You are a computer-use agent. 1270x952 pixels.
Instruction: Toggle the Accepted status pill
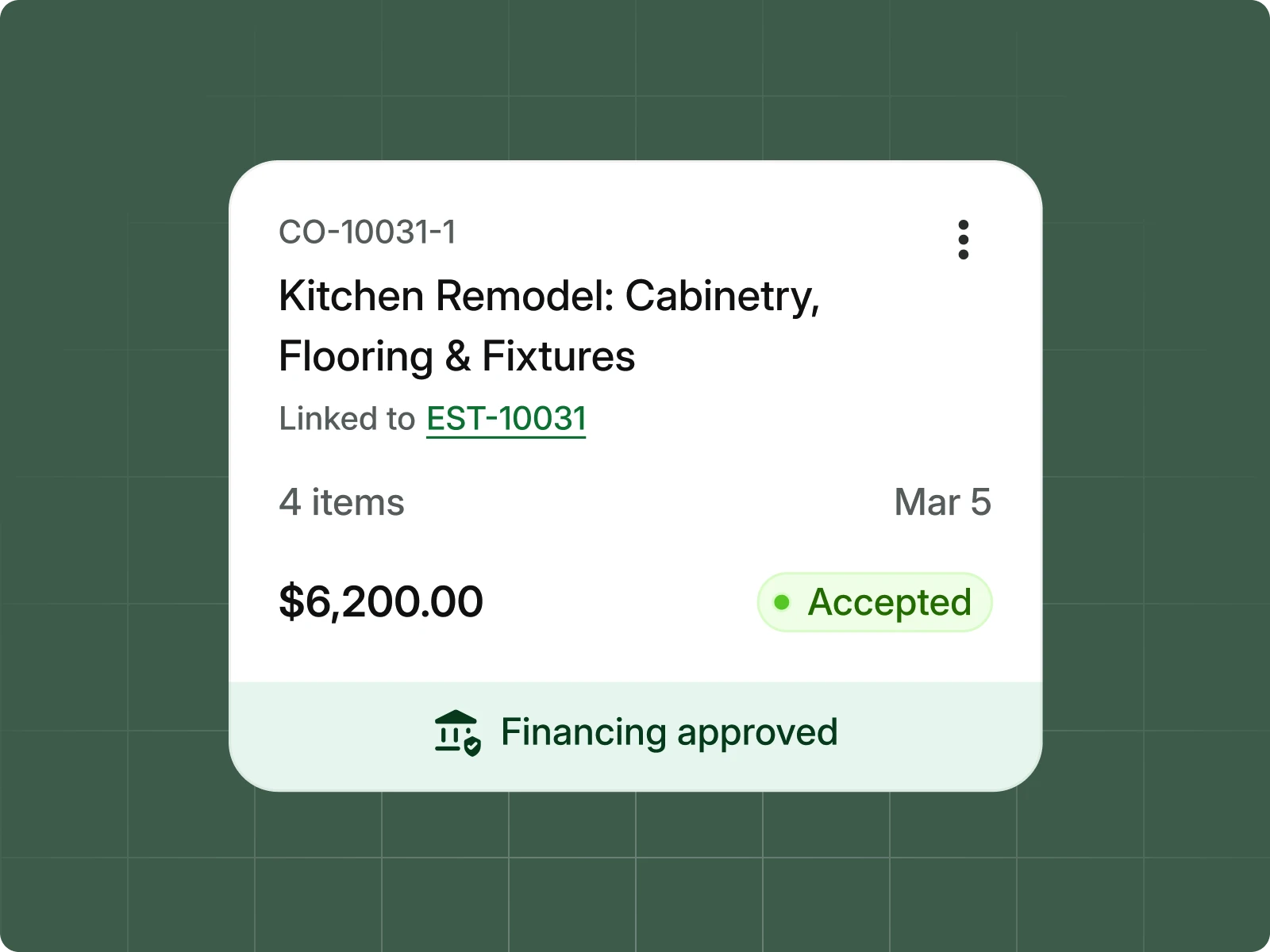pos(873,603)
